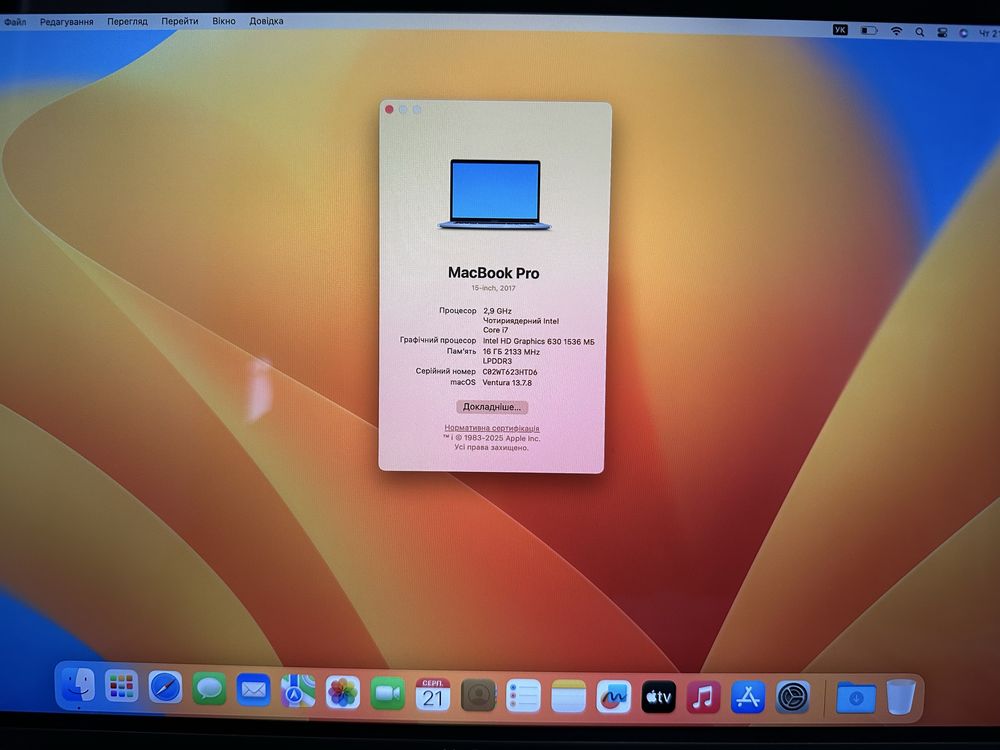
Task: Open the Файл menu
Action: (x=15, y=22)
